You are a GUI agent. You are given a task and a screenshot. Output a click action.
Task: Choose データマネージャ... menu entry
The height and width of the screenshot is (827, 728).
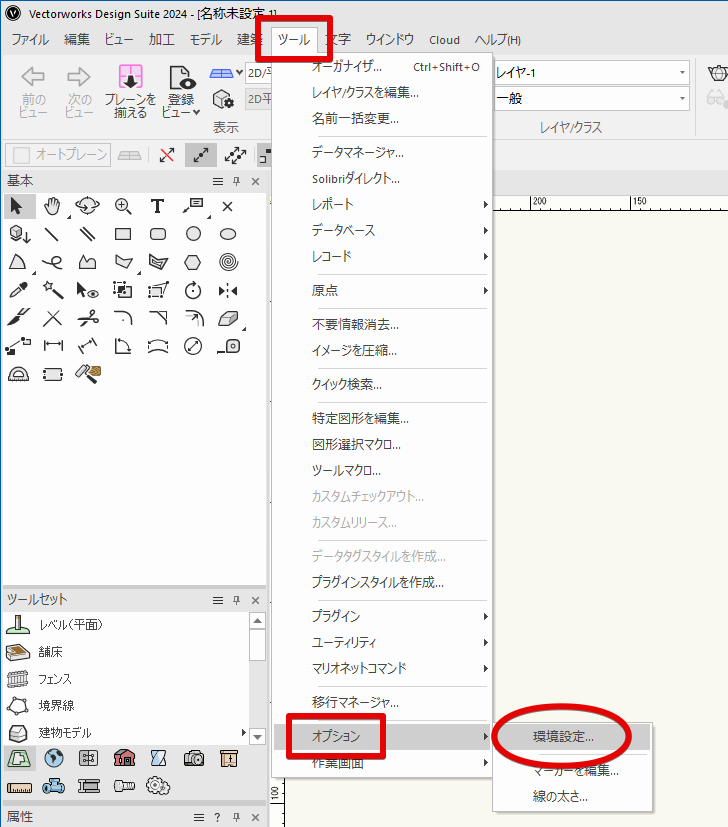click(x=382, y=152)
